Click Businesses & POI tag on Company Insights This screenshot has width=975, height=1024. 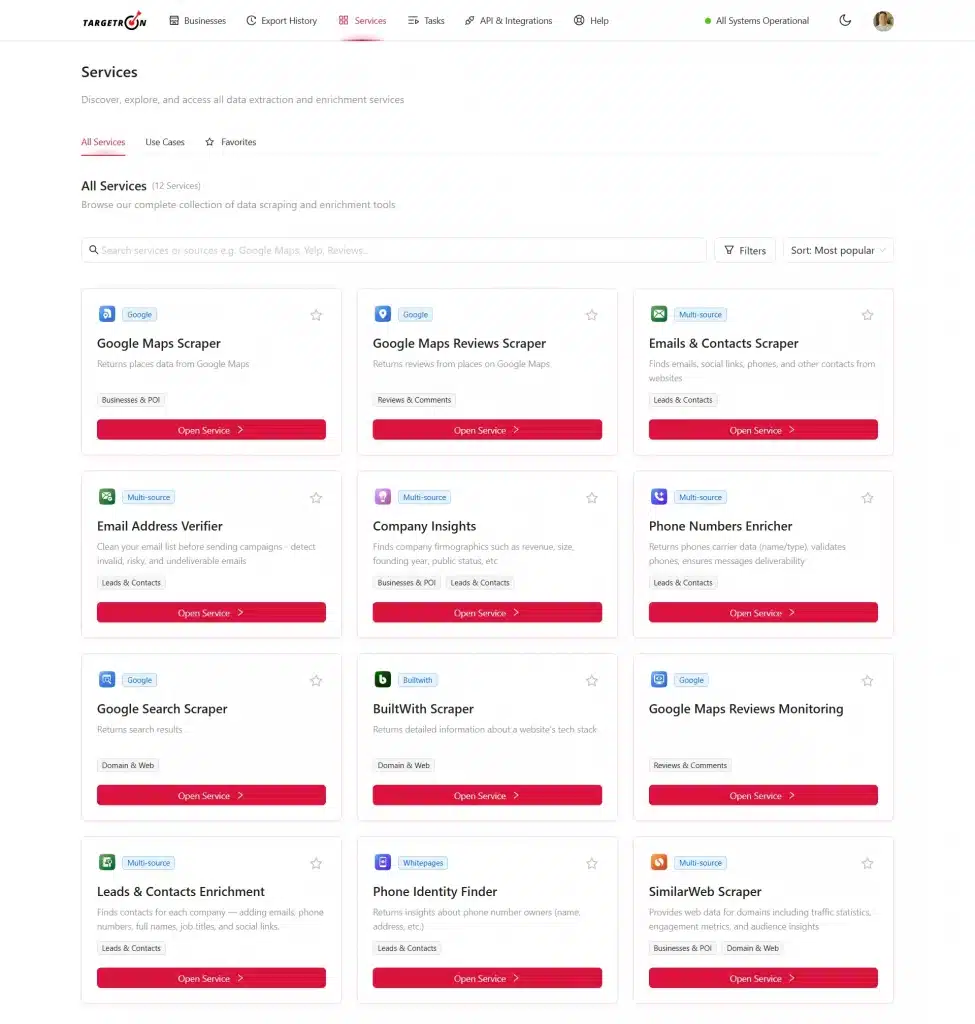[x=406, y=582]
